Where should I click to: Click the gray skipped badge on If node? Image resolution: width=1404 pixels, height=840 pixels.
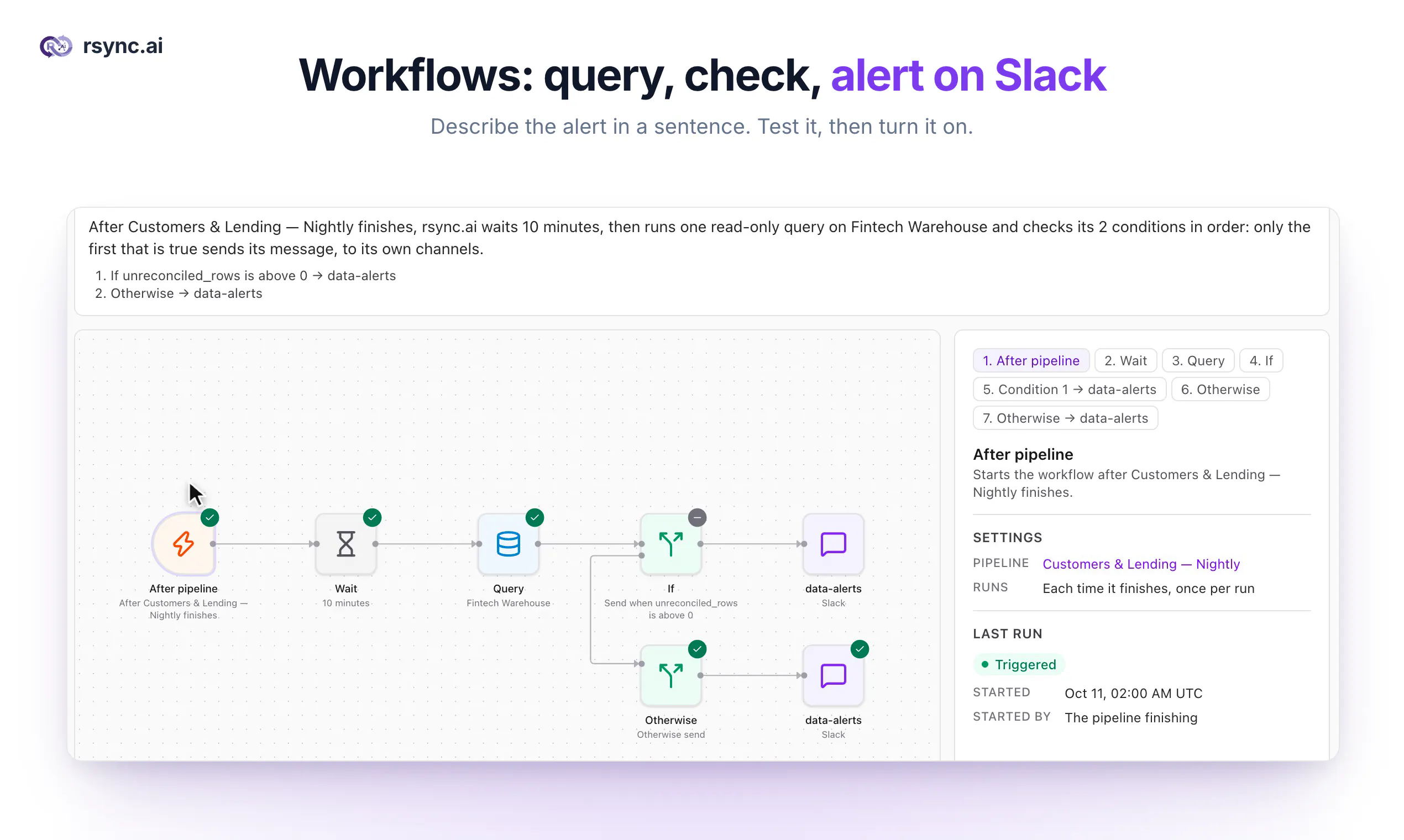click(698, 517)
